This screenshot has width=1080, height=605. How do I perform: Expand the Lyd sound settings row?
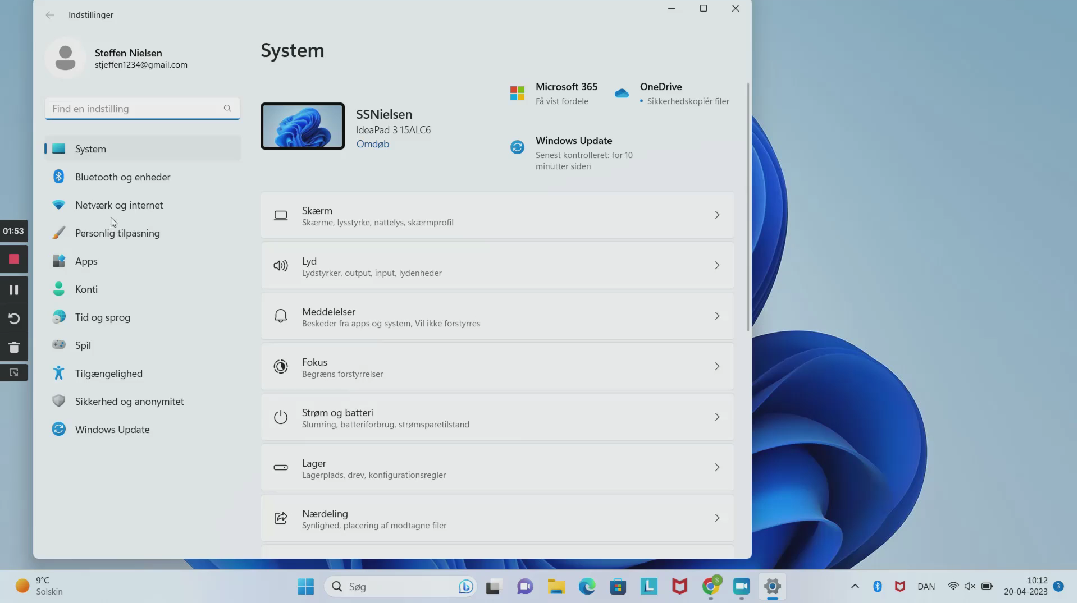[x=497, y=266]
